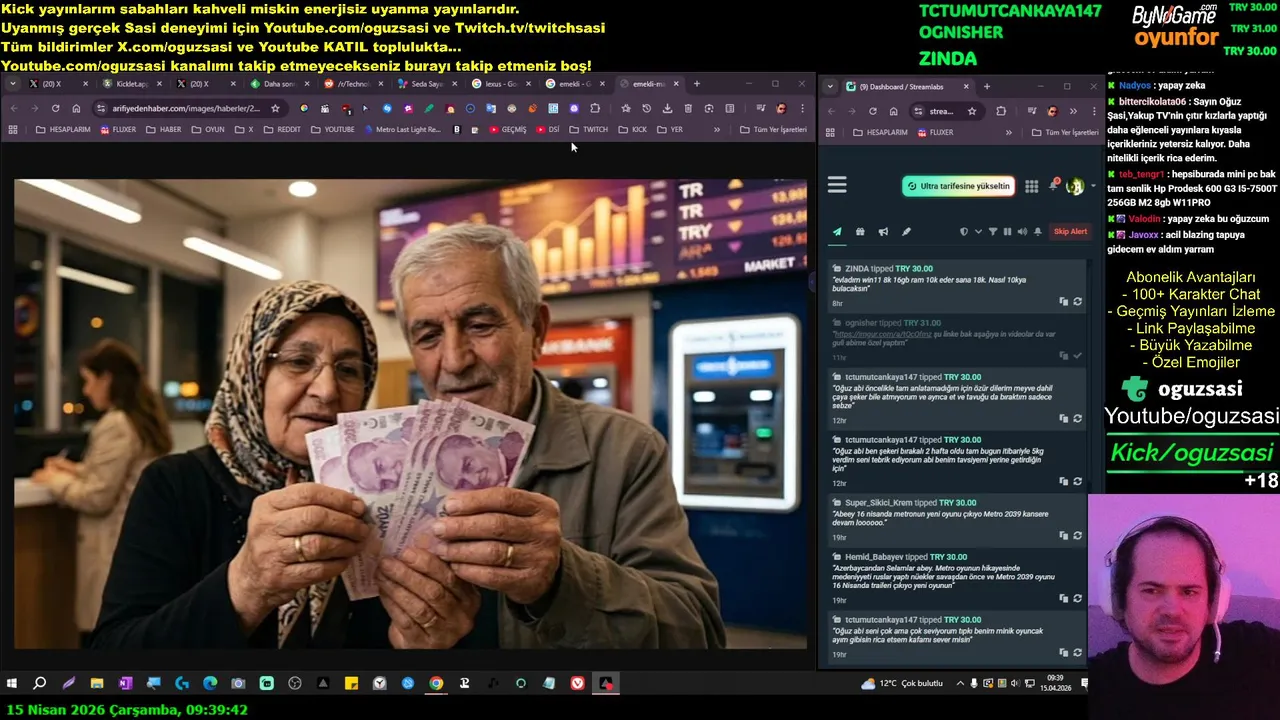This screenshot has height=720, width=1280.
Task: Reload the arifiyedenhaber image page
Action: tap(55, 108)
